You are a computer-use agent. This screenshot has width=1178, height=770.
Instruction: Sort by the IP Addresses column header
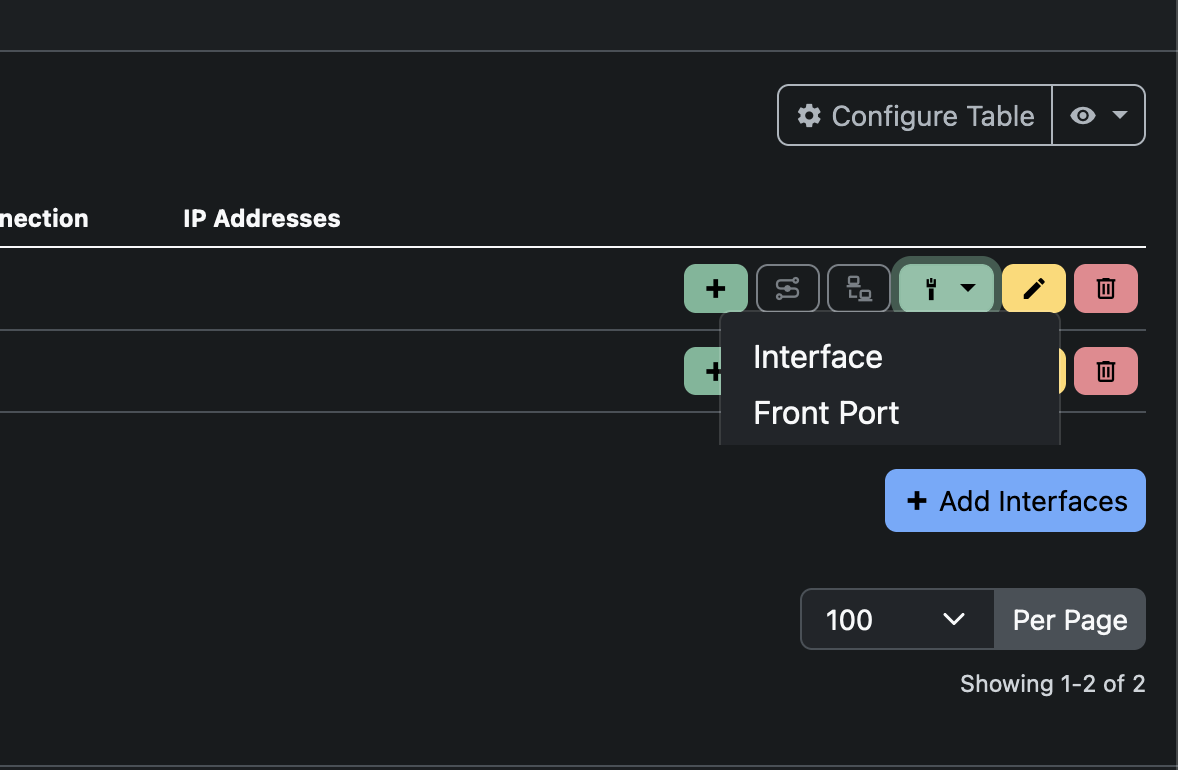click(x=261, y=218)
